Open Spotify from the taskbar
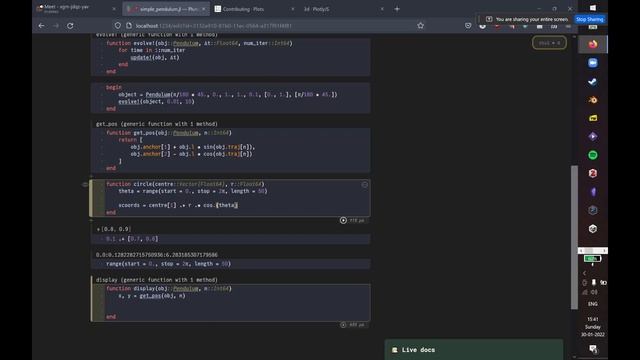Viewport: 640px width, 360px height. pyautogui.click(x=593, y=155)
